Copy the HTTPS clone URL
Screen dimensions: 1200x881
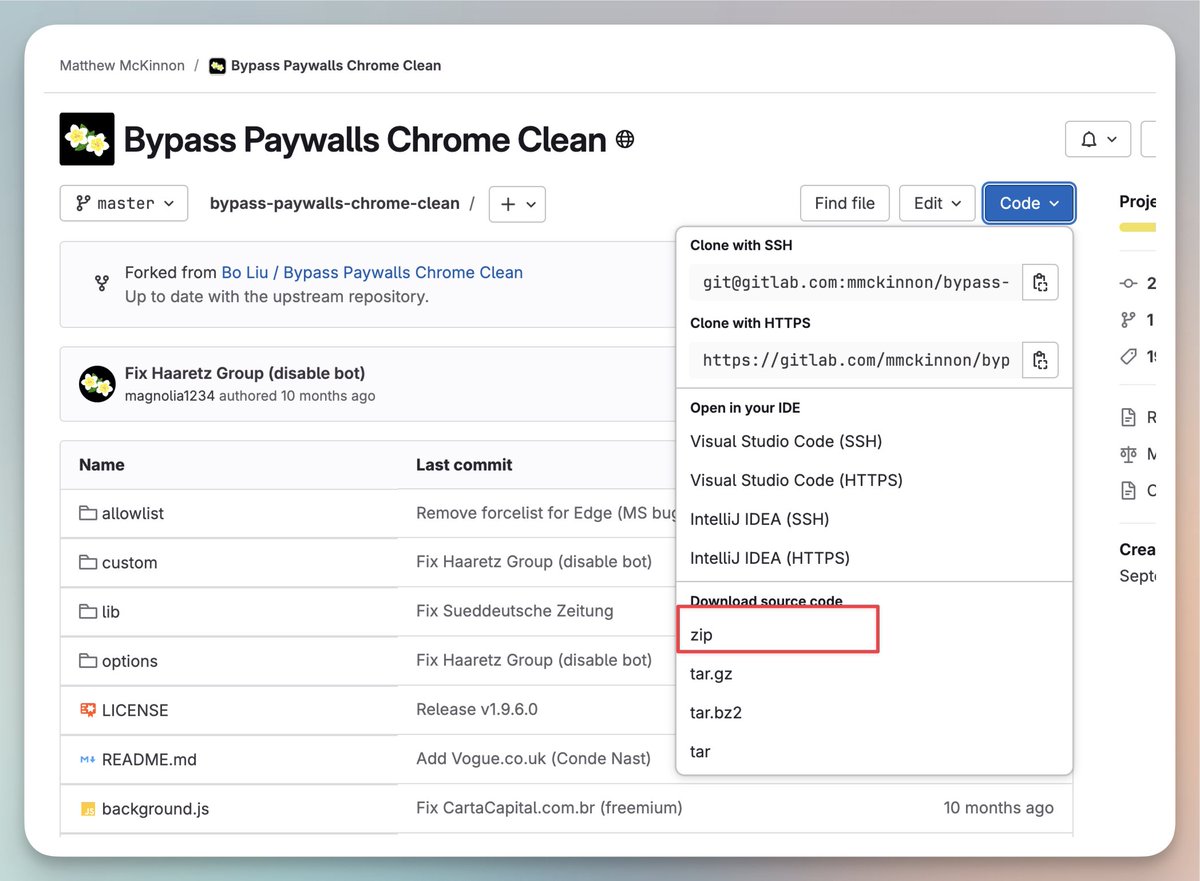1040,360
